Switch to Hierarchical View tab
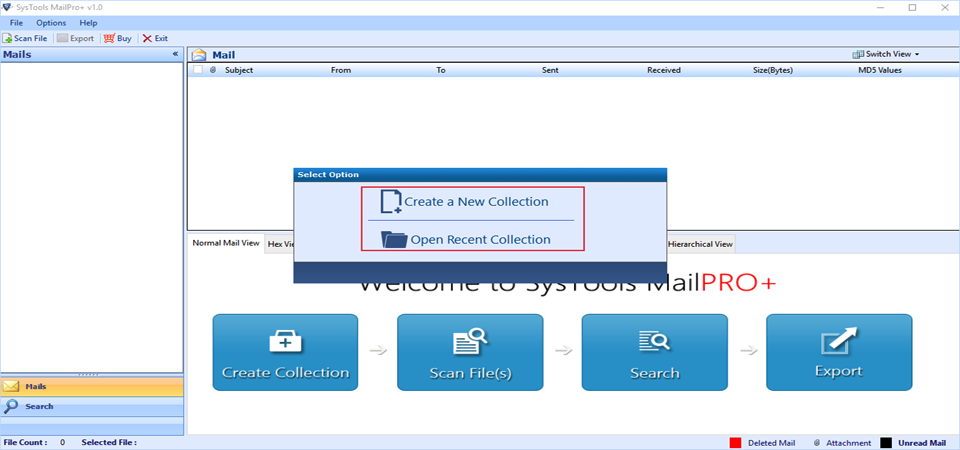Image resolution: width=960 pixels, height=450 pixels. pos(700,244)
